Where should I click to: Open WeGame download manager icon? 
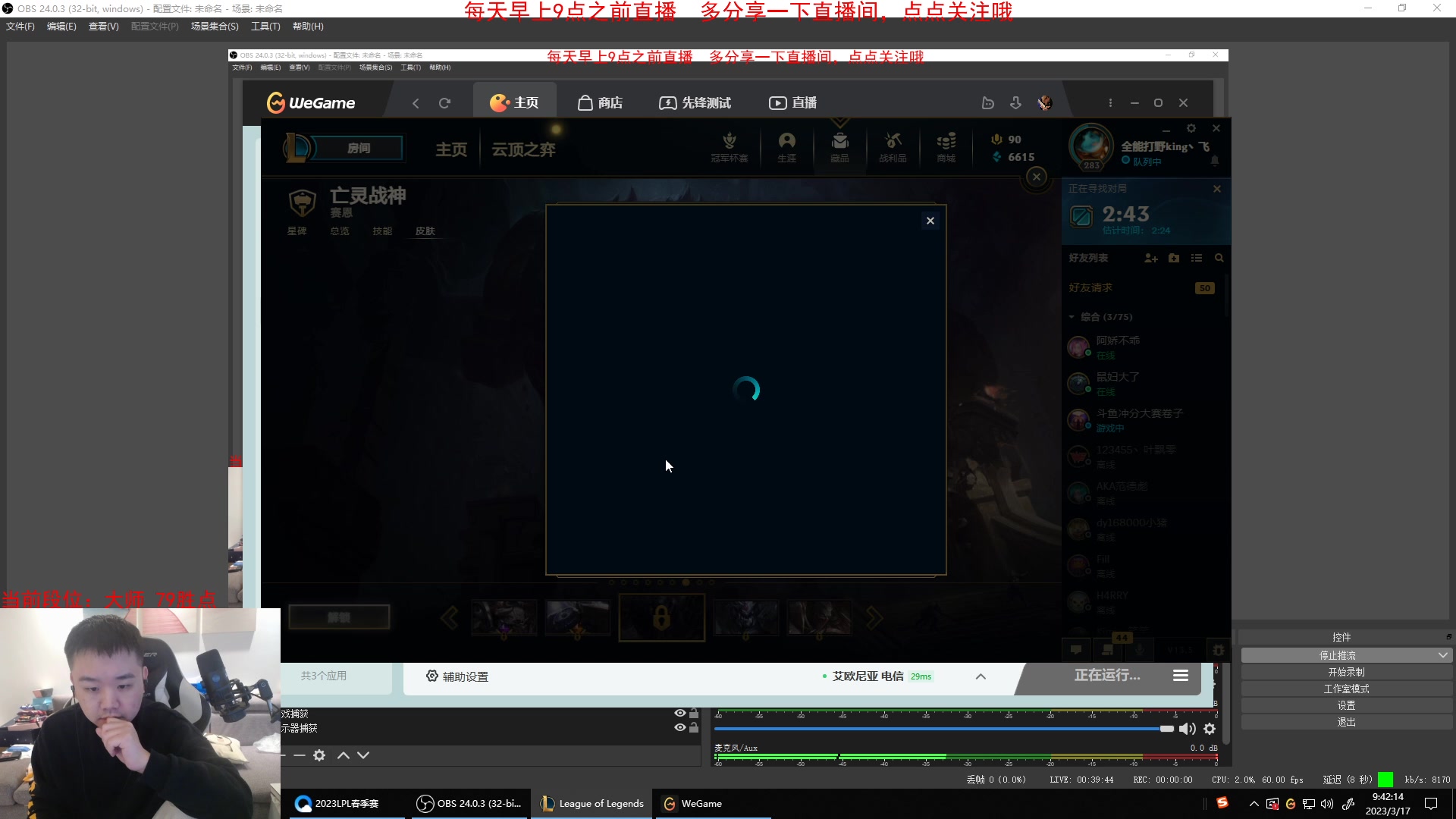tap(1016, 102)
